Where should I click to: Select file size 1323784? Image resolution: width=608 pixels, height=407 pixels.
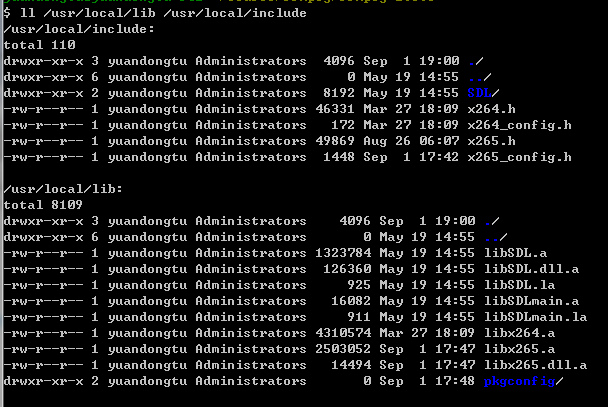coord(343,253)
